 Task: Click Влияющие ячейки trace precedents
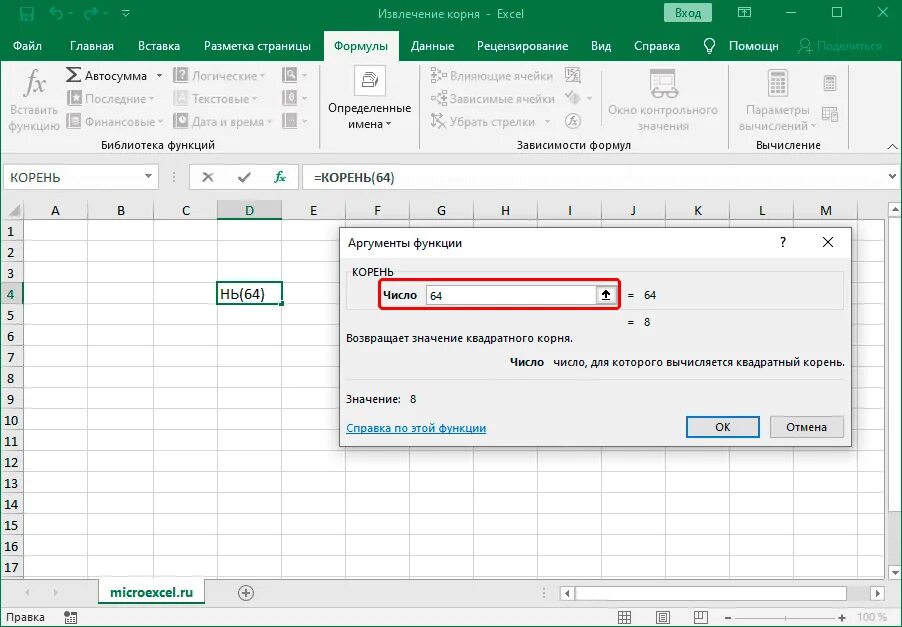click(491, 75)
